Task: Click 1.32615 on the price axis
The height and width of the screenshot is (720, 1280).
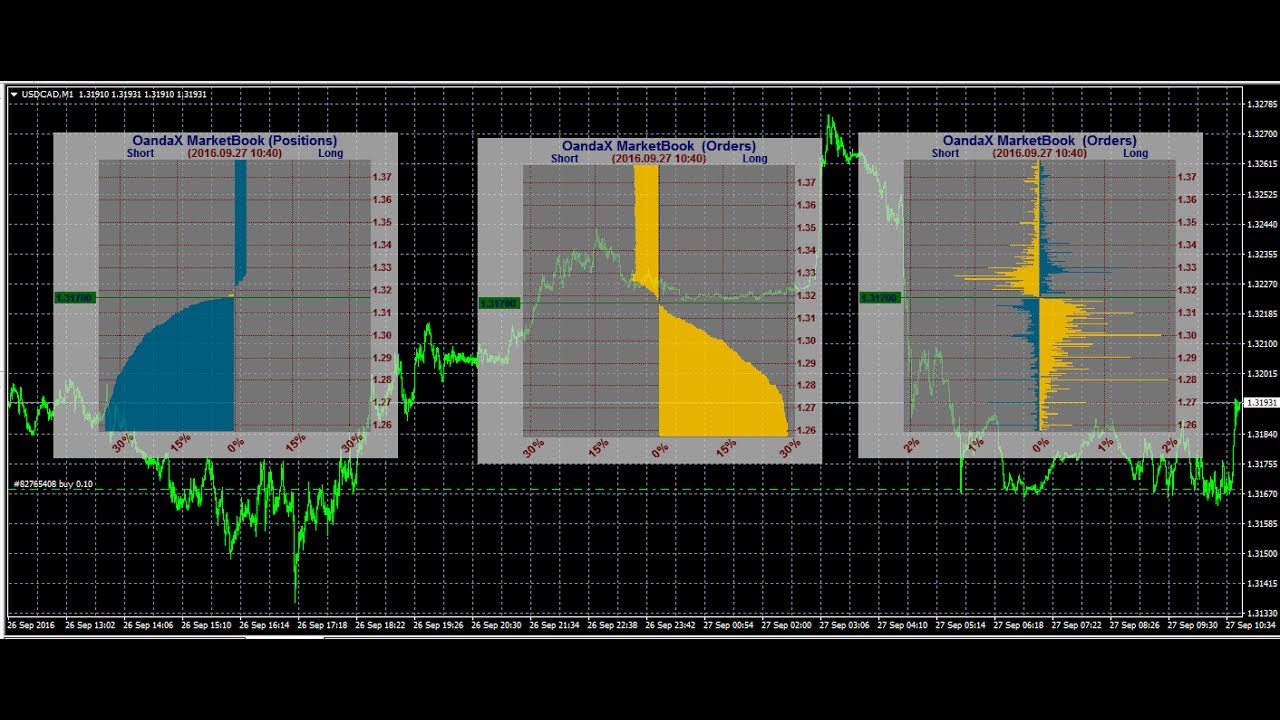Action: click(1261, 164)
